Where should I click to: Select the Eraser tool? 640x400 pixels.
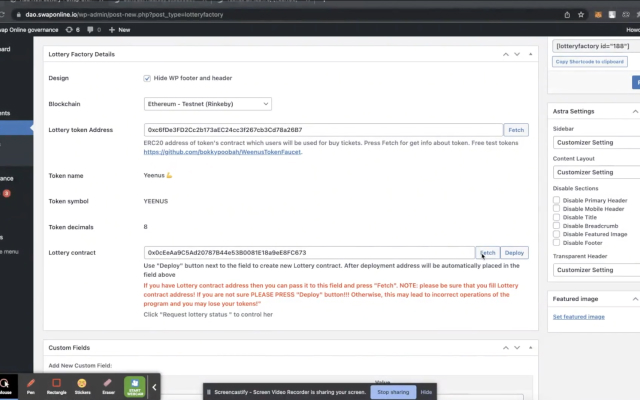click(x=108, y=386)
